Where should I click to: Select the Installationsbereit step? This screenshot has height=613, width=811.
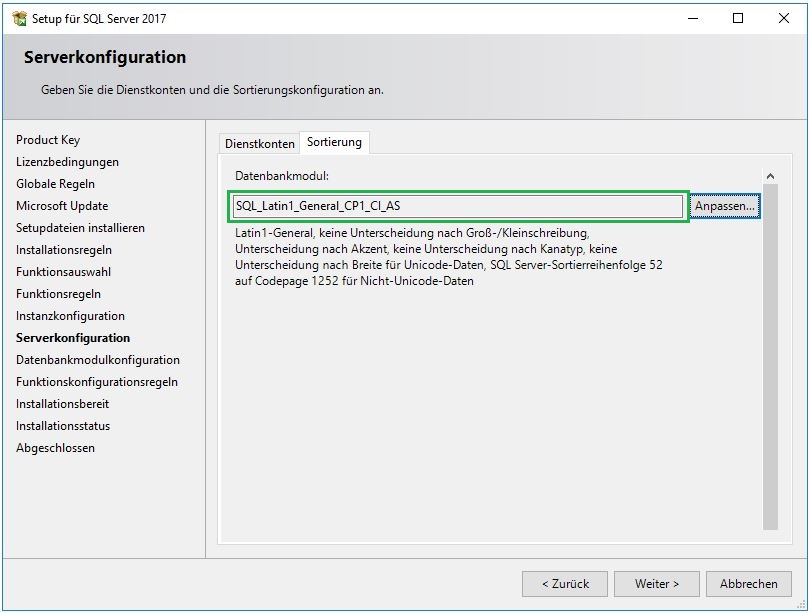pyautogui.click(x=61, y=404)
